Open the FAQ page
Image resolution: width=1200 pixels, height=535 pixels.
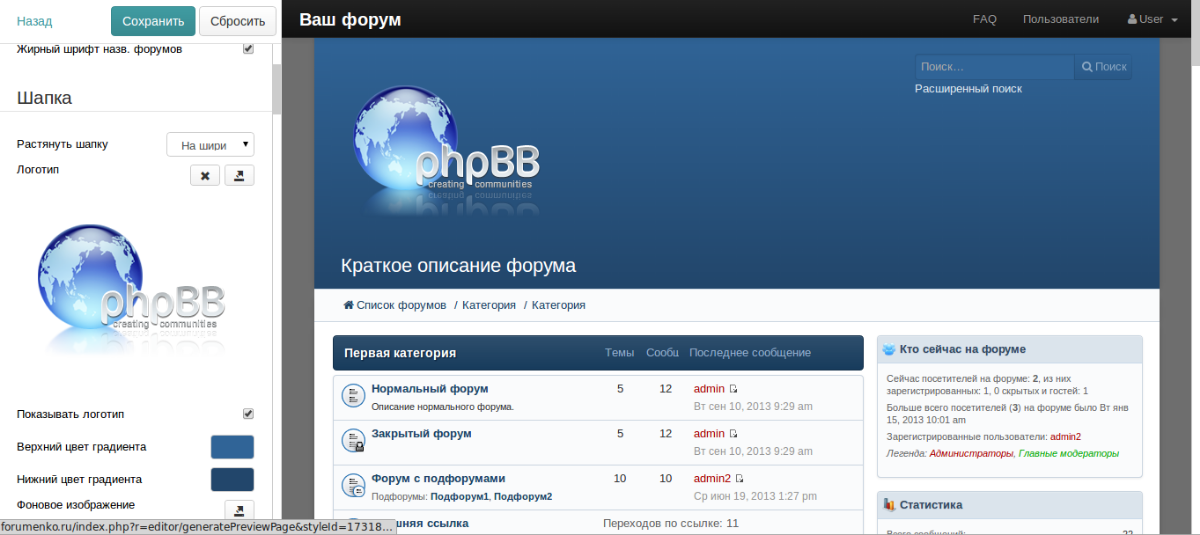click(x=985, y=19)
